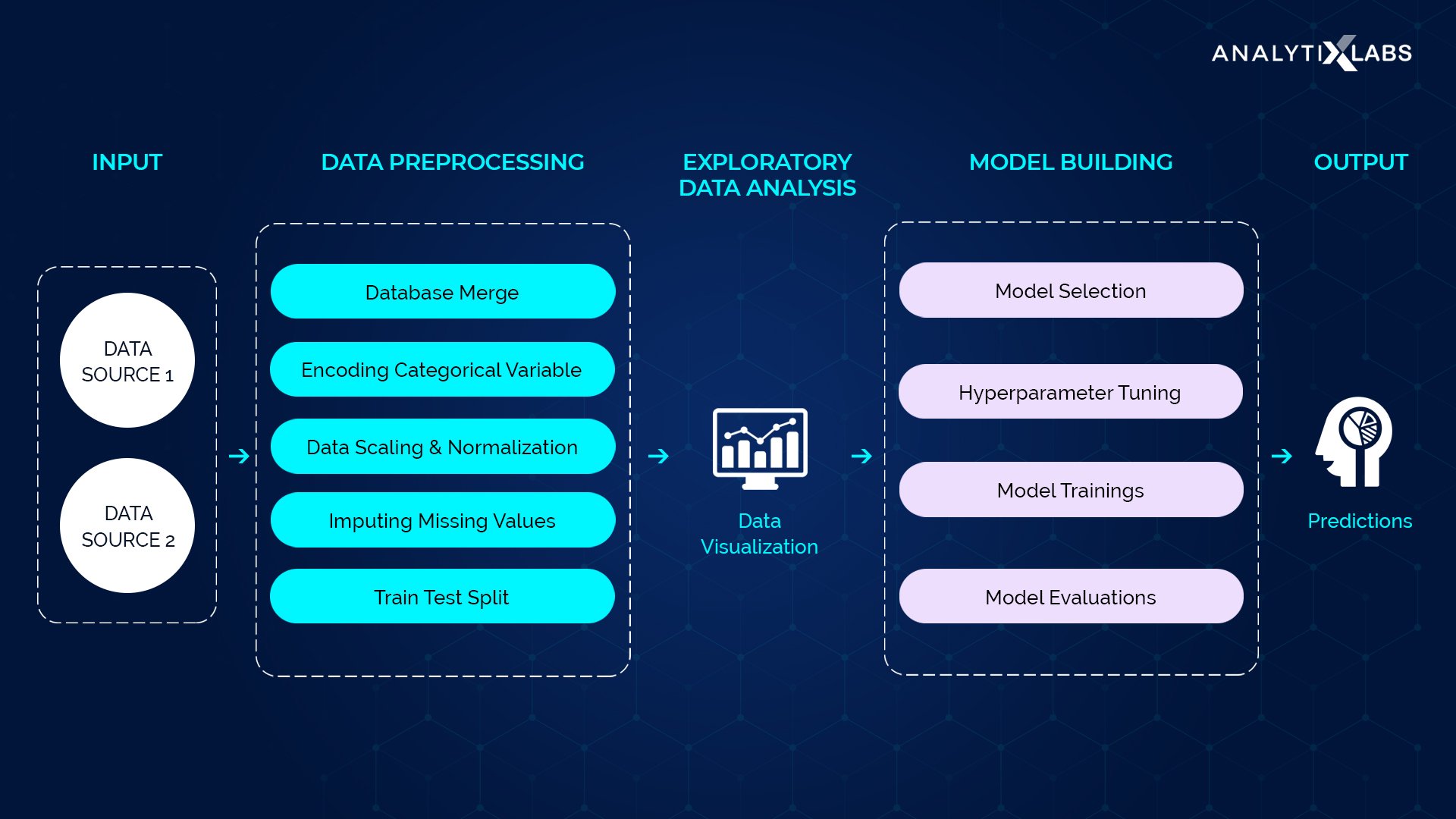The height and width of the screenshot is (819, 1456).
Task: Click the arrow between Input and Preprocessing
Action: point(238,454)
